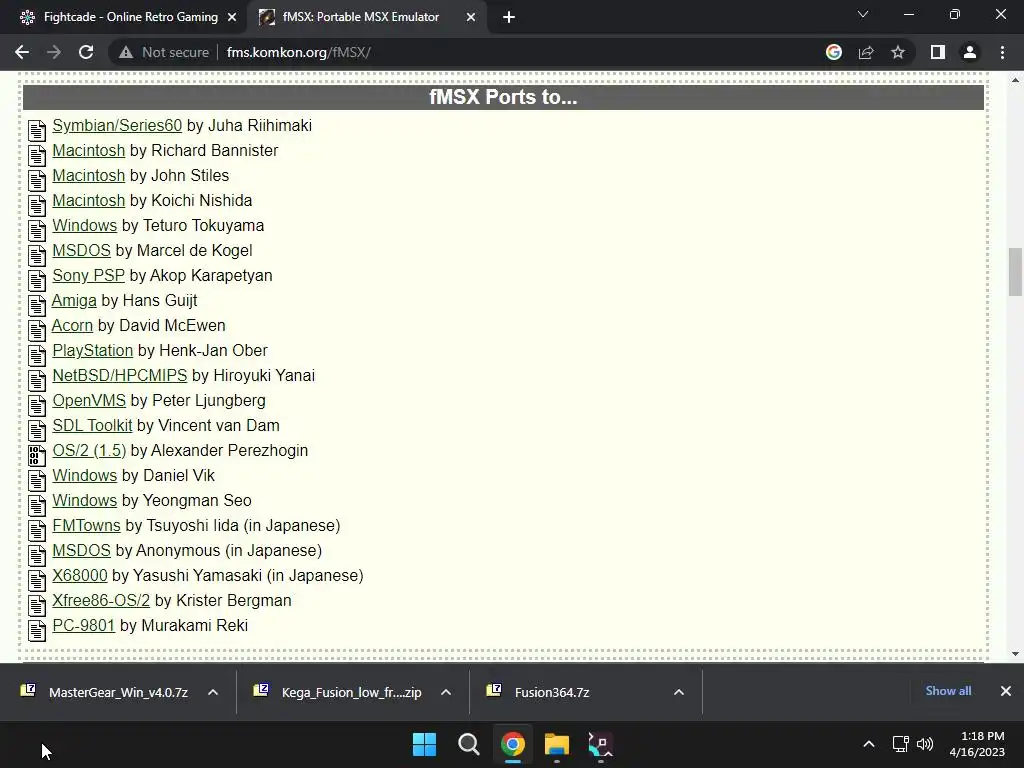Image resolution: width=1024 pixels, height=768 pixels.
Task: Open a new browser tab
Action: (x=509, y=18)
